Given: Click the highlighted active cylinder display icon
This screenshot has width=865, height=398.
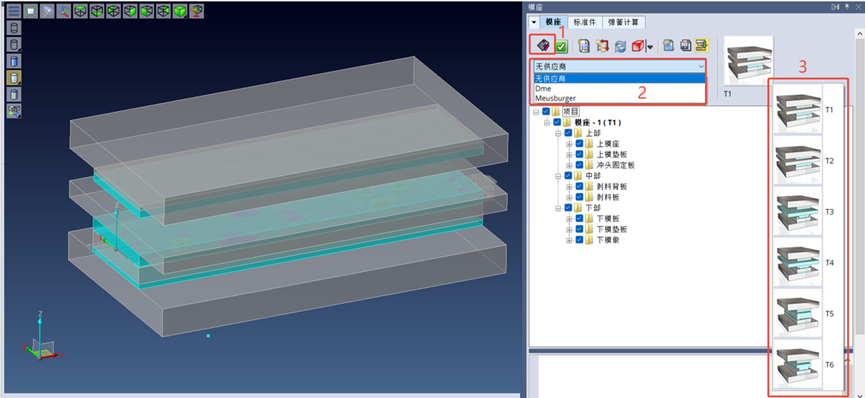Looking at the screenshot, I should click(14, 77).
